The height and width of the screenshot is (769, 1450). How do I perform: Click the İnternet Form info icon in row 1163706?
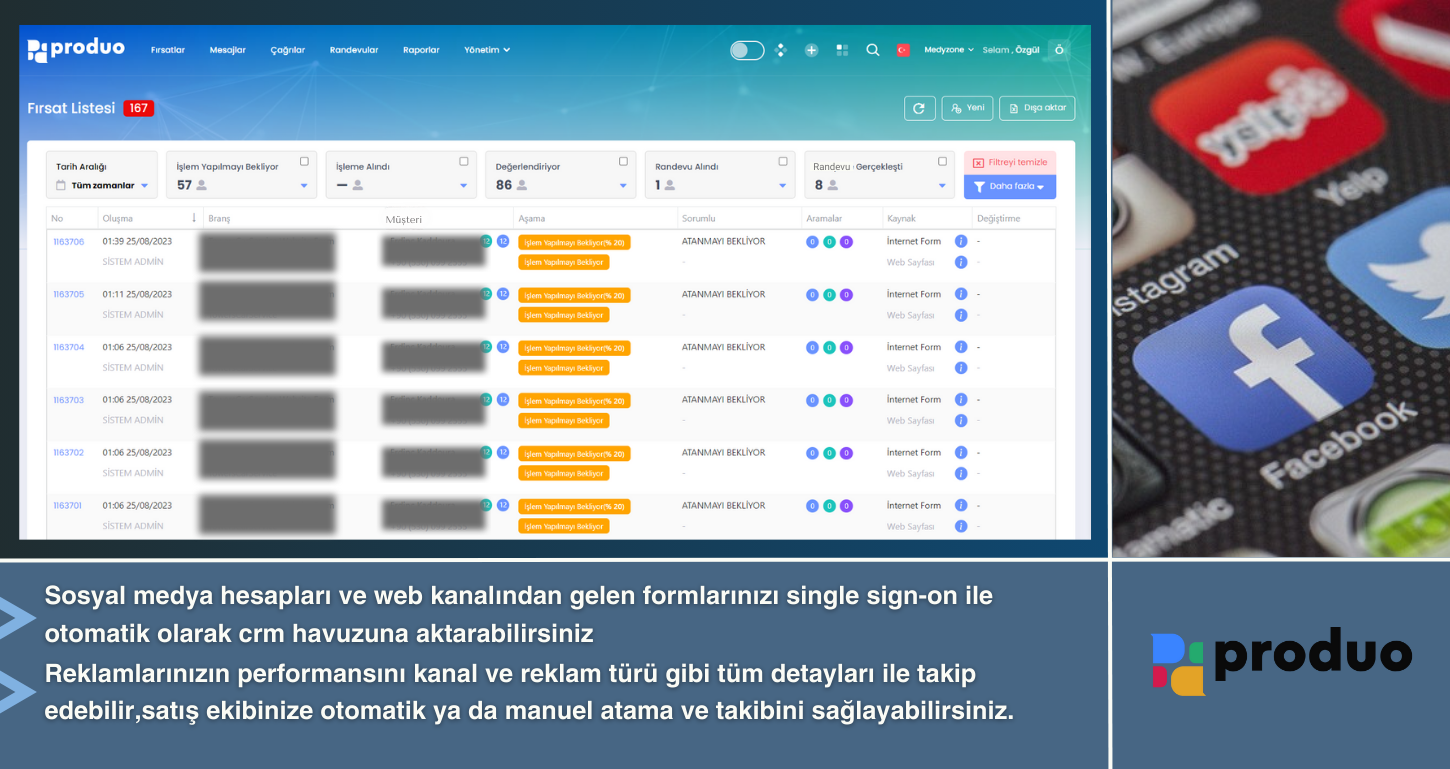click(961, 241)
